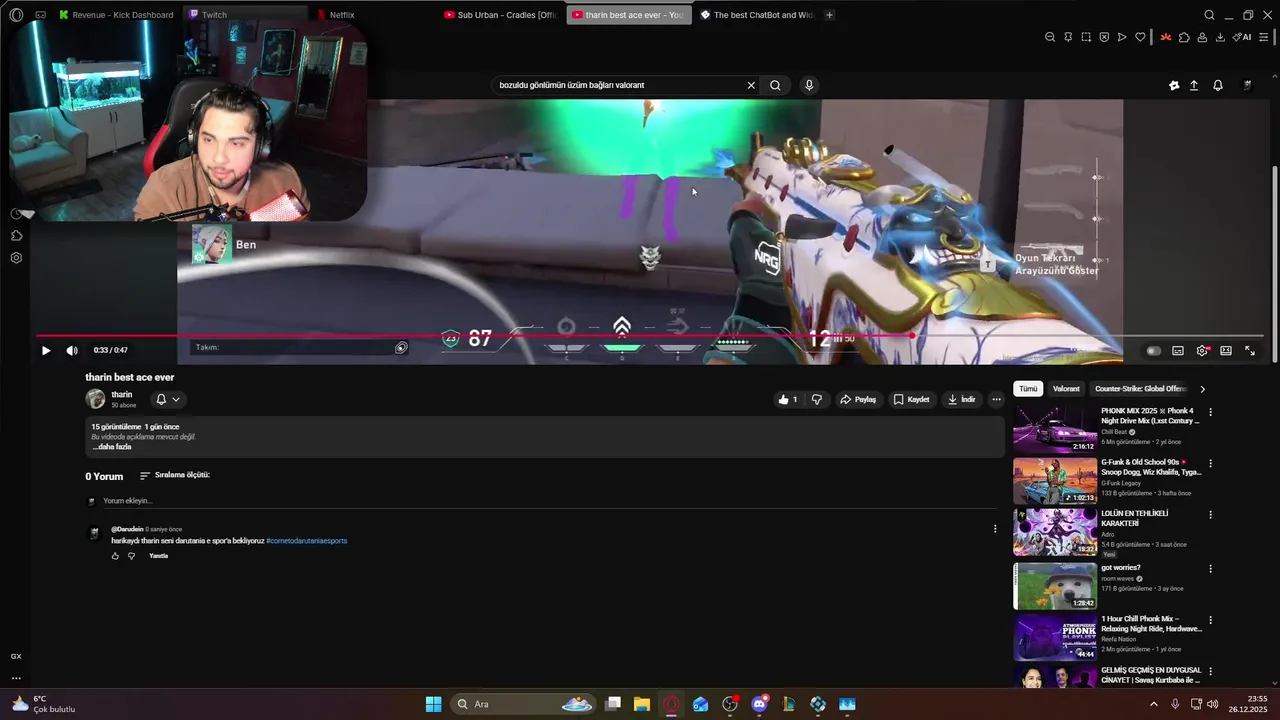This screenshot has height=720, width=1280.
Task: Play the YouTube video
Action: click(45, 350)
